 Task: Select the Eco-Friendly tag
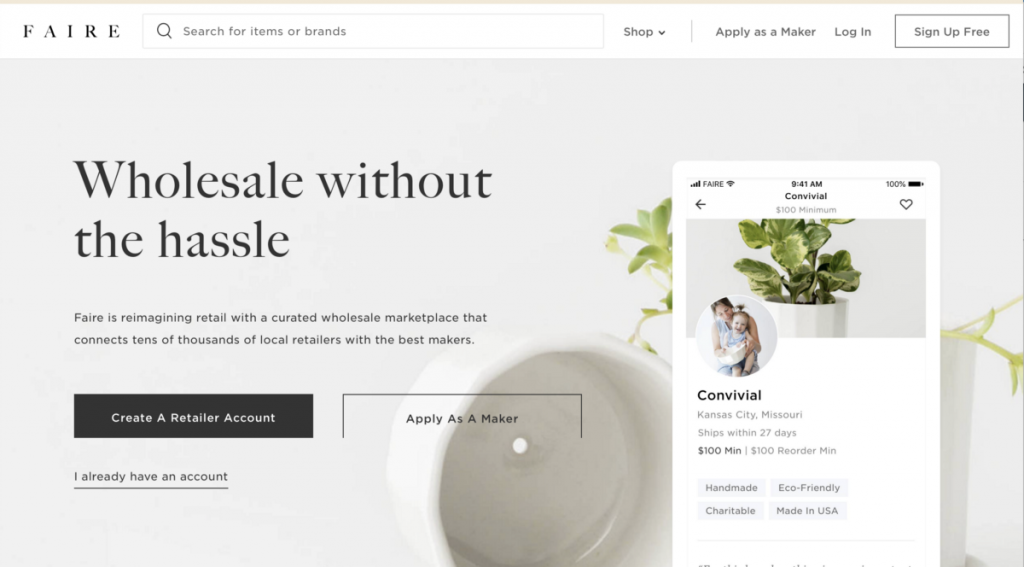point(808,488)
